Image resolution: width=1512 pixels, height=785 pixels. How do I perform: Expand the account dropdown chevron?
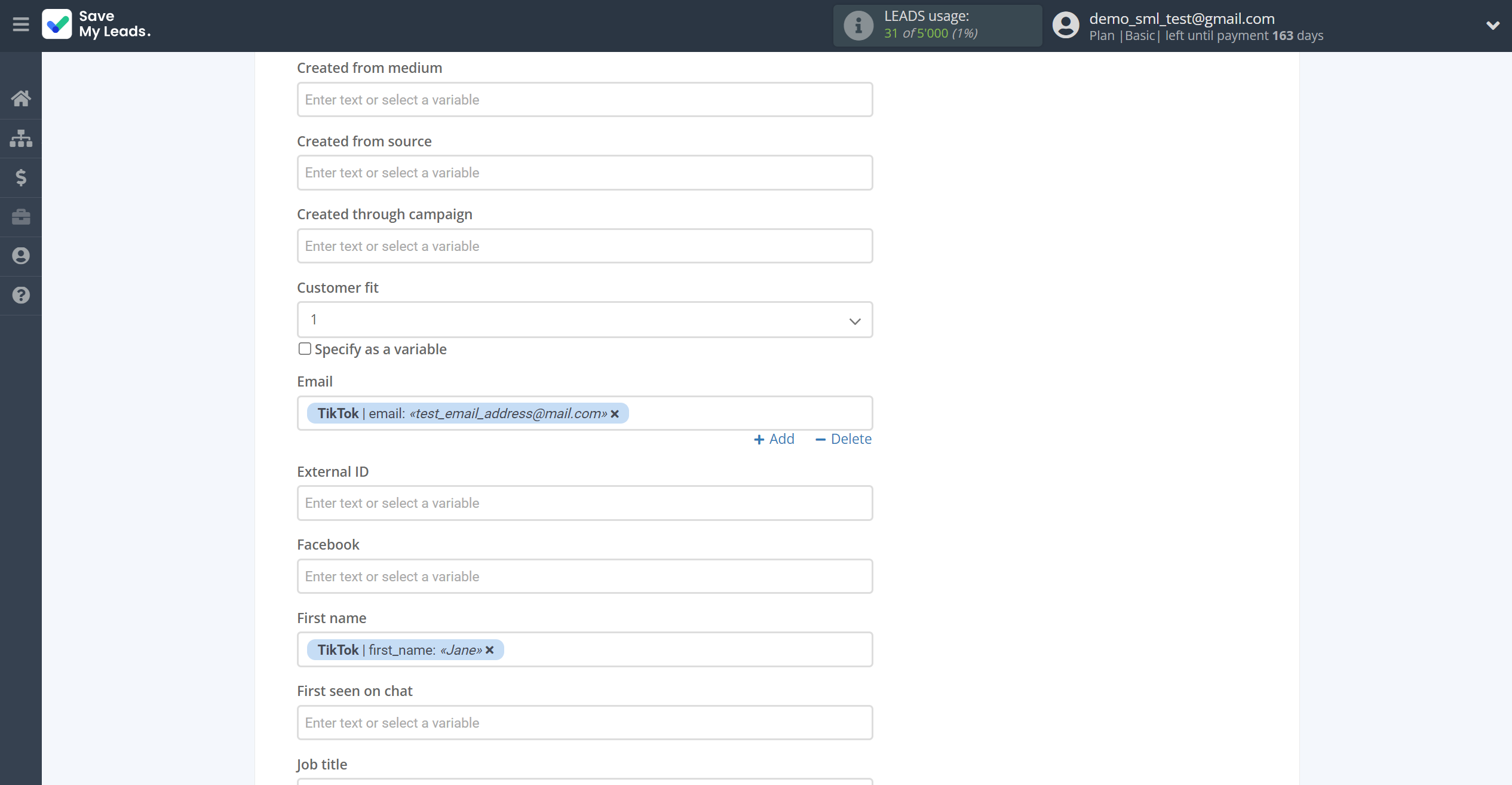tap(1492, 26)
